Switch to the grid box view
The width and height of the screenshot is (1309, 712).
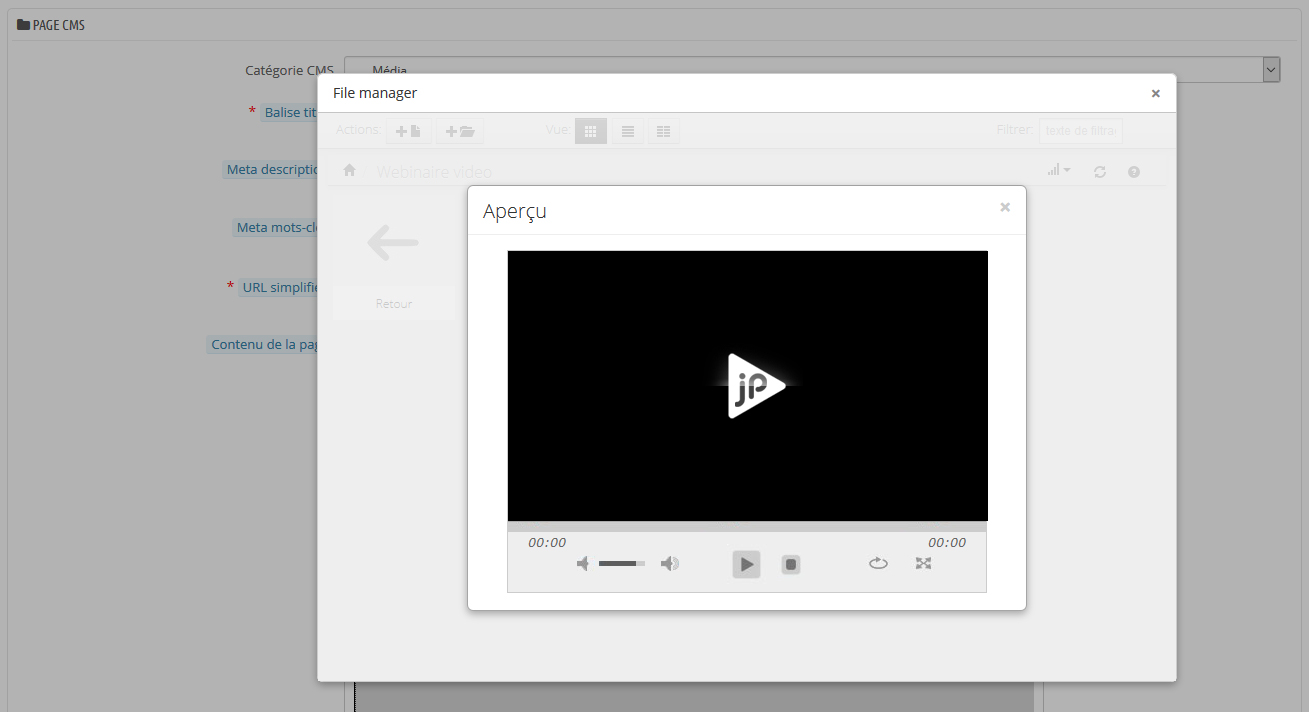tap(591, 131)
